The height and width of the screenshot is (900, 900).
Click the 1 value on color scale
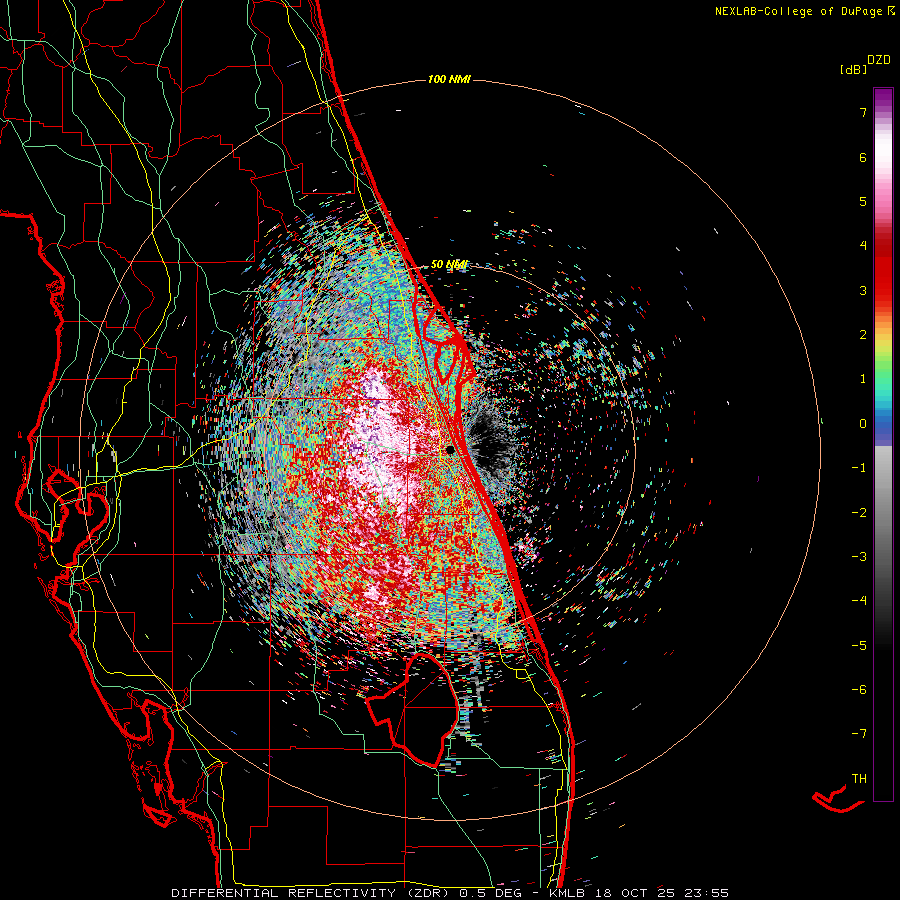pos(863,379)
